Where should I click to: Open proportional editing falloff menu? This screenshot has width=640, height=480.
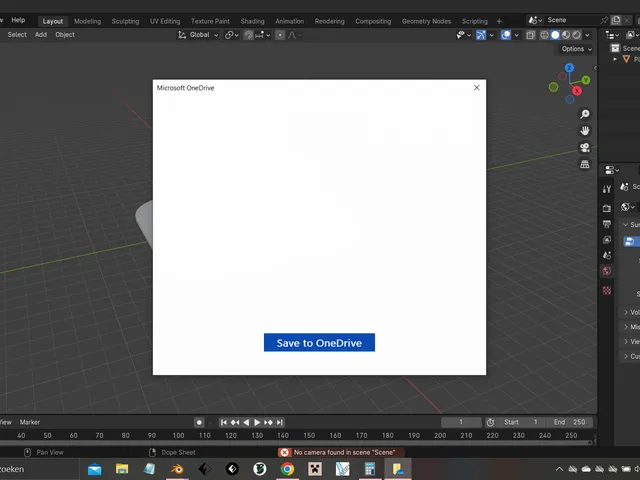pyautogui.click(x=295, y=35)
